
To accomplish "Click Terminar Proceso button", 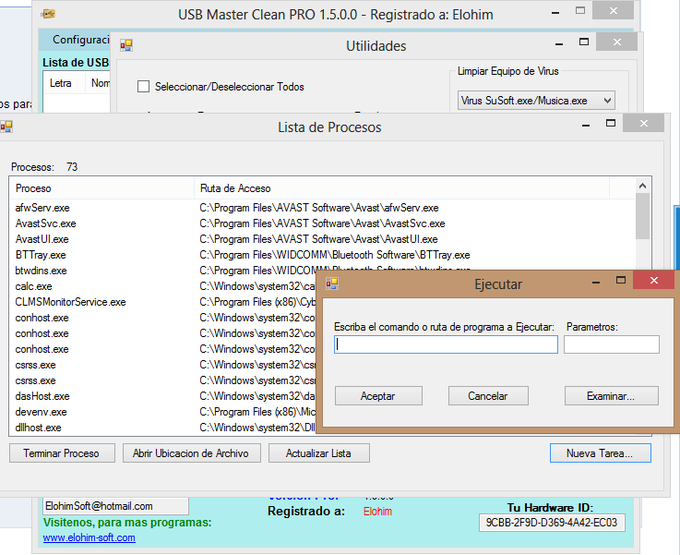I will pos(62,453).
